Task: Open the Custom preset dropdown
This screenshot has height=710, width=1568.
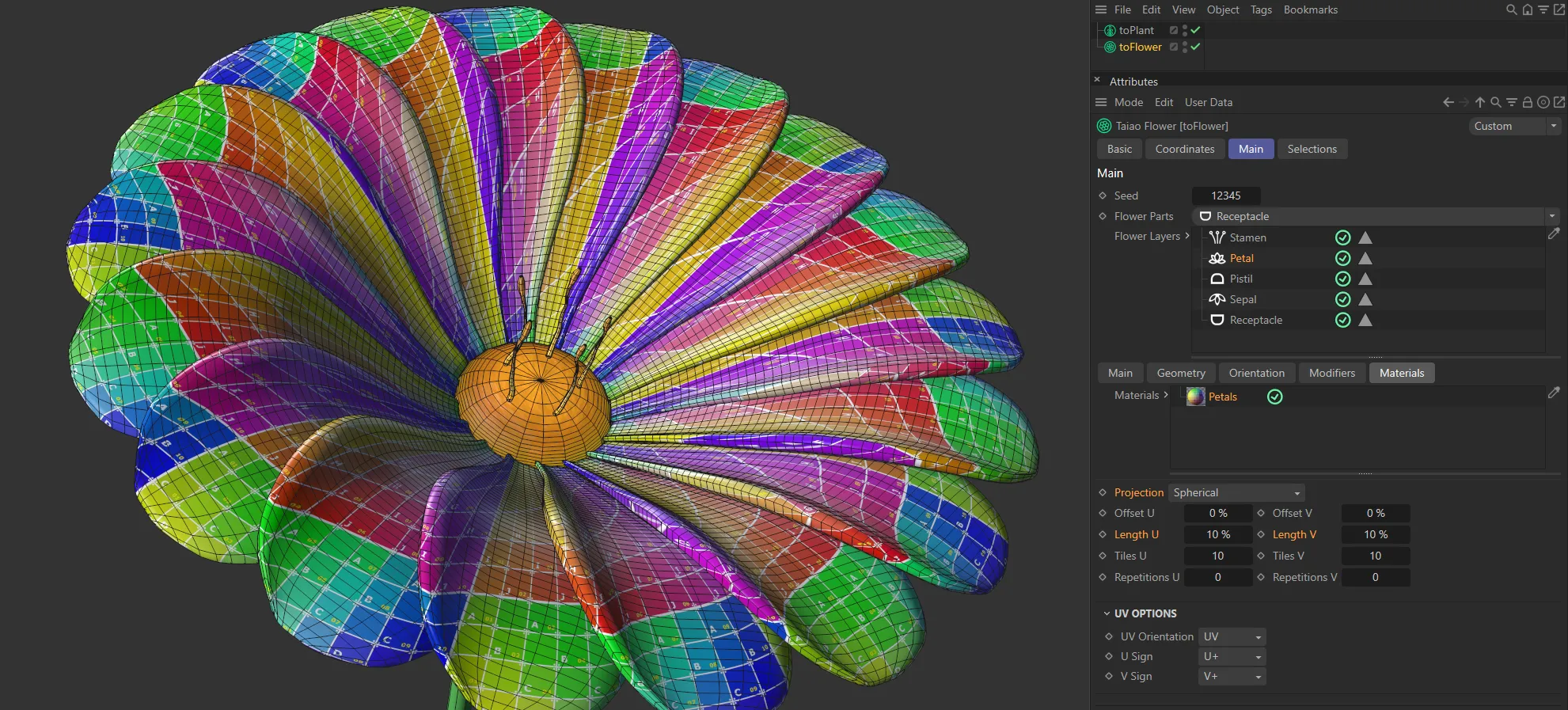Action: click(1514, 126)
